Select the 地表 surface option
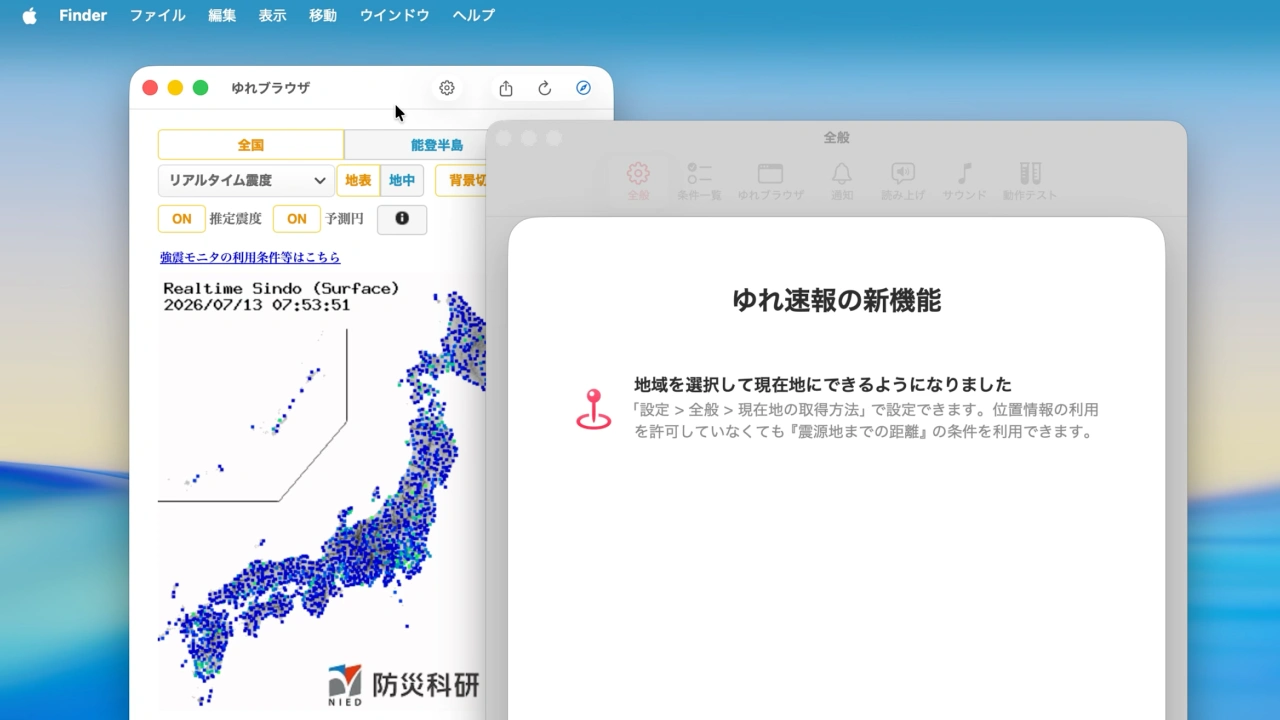 (x=358, y=181)
